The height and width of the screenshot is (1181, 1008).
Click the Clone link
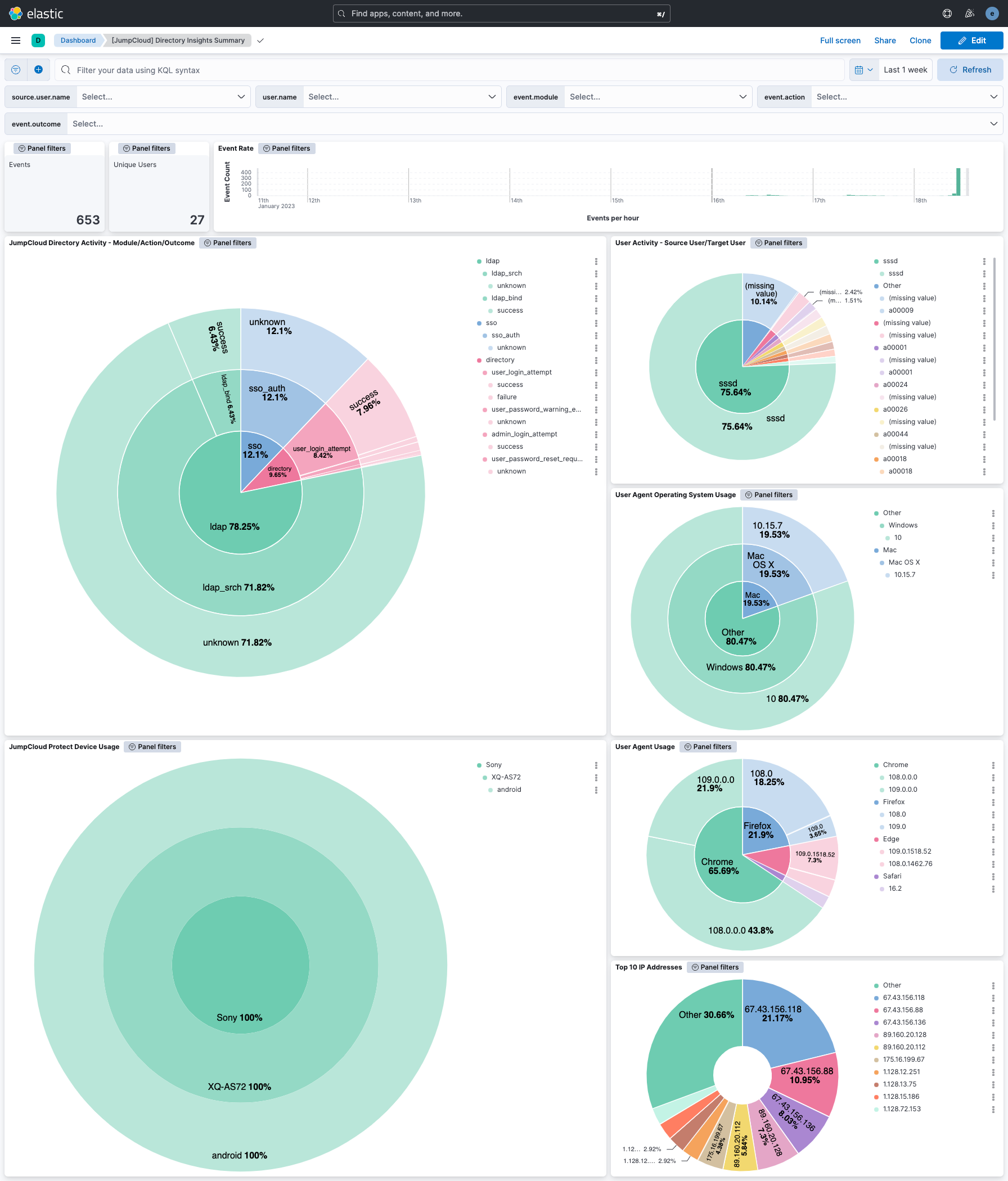pyautogui.click(x=920, y=40)
